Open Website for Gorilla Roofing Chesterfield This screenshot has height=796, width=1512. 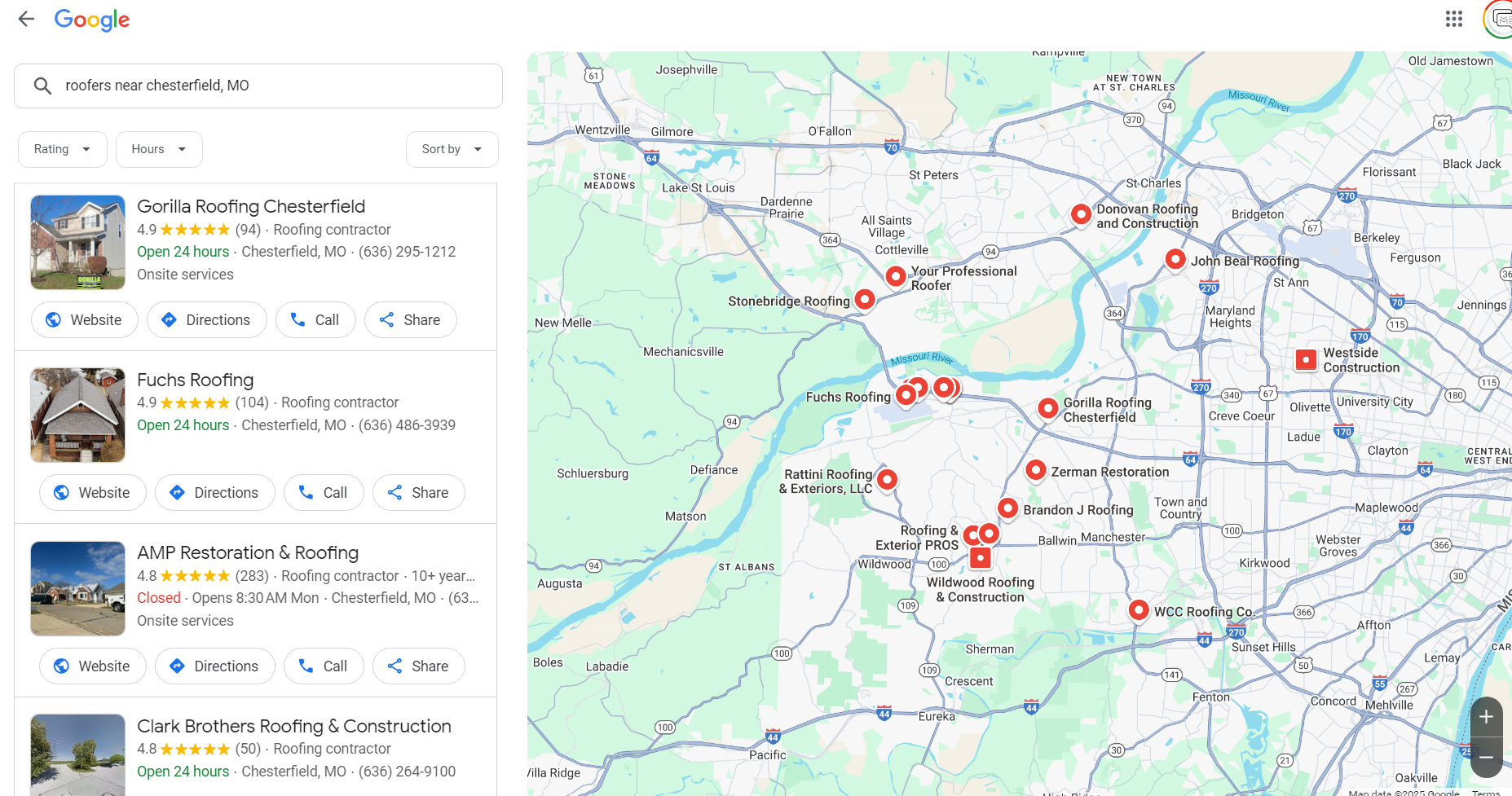point(85,320)
